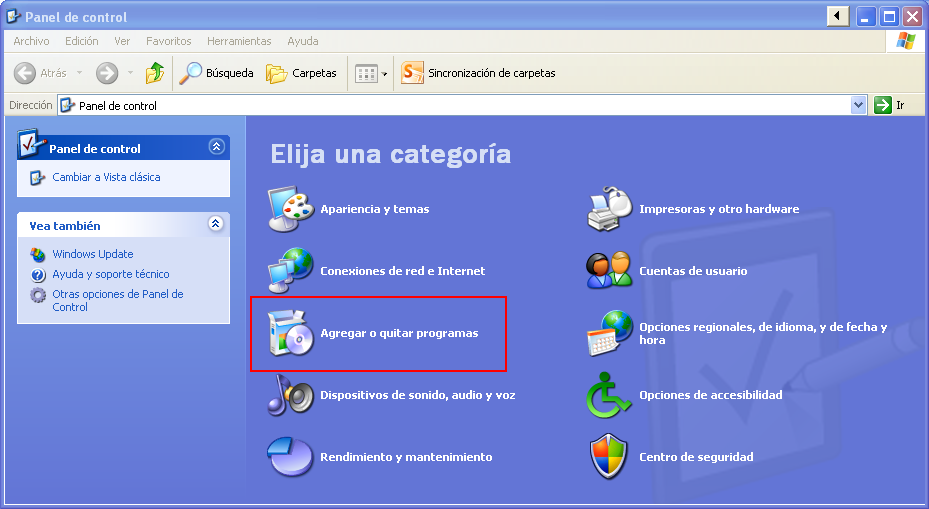
Task: Open the Windows Update link
Action: click(x=92, y=254)
